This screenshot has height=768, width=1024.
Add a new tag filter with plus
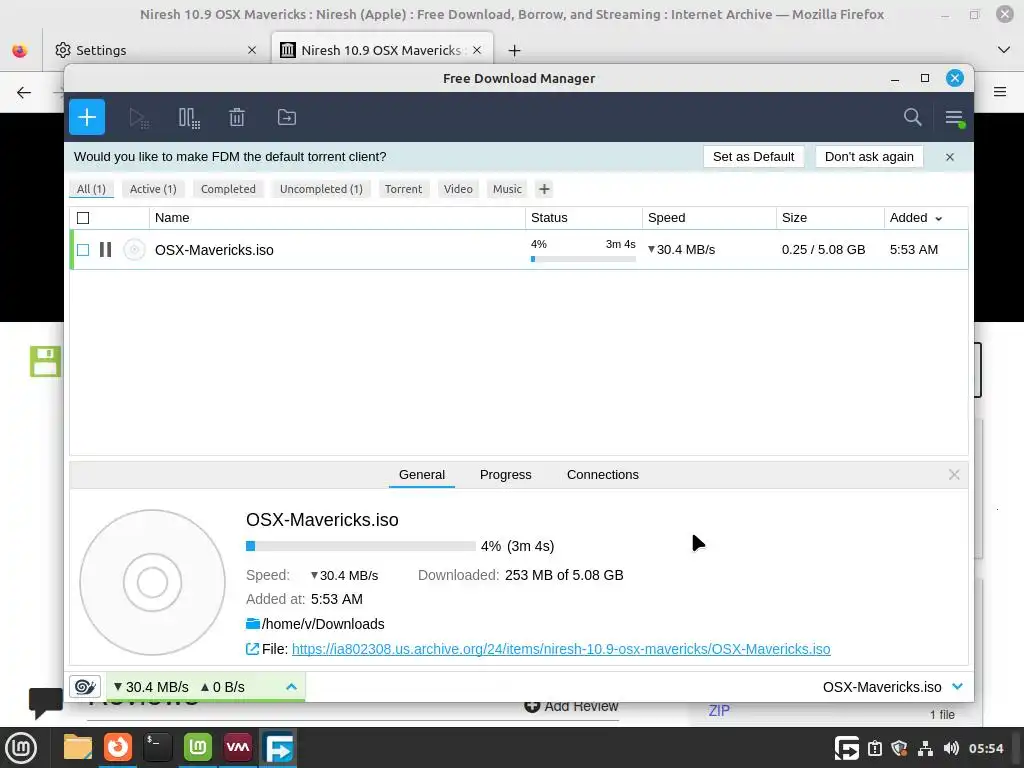[x=544, y=189]
